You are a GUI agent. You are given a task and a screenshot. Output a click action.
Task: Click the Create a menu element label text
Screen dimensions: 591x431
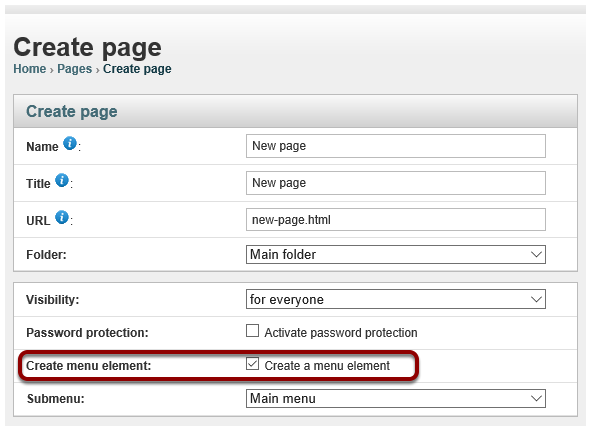327,366
